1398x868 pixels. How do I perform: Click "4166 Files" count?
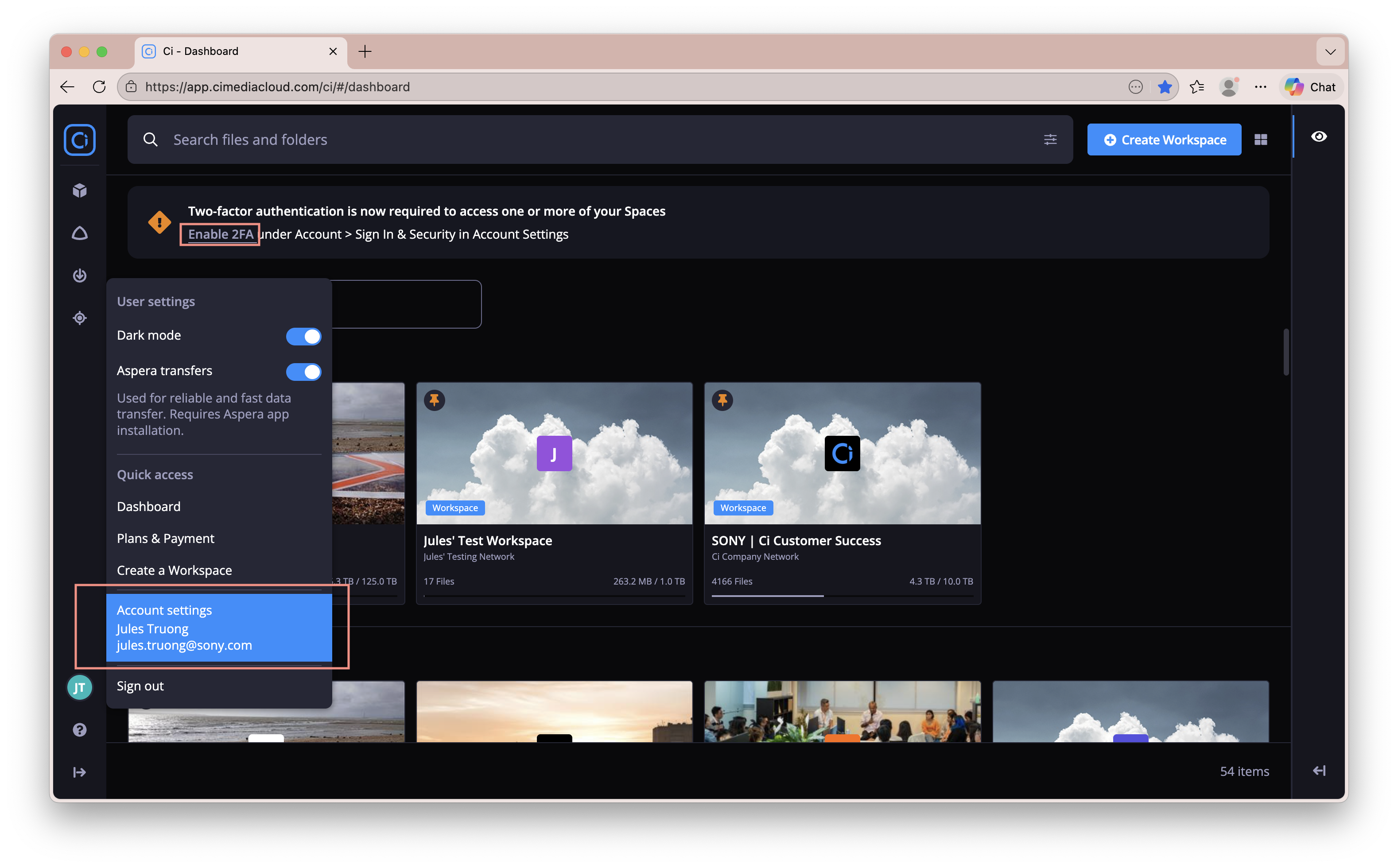click(731, 581)
